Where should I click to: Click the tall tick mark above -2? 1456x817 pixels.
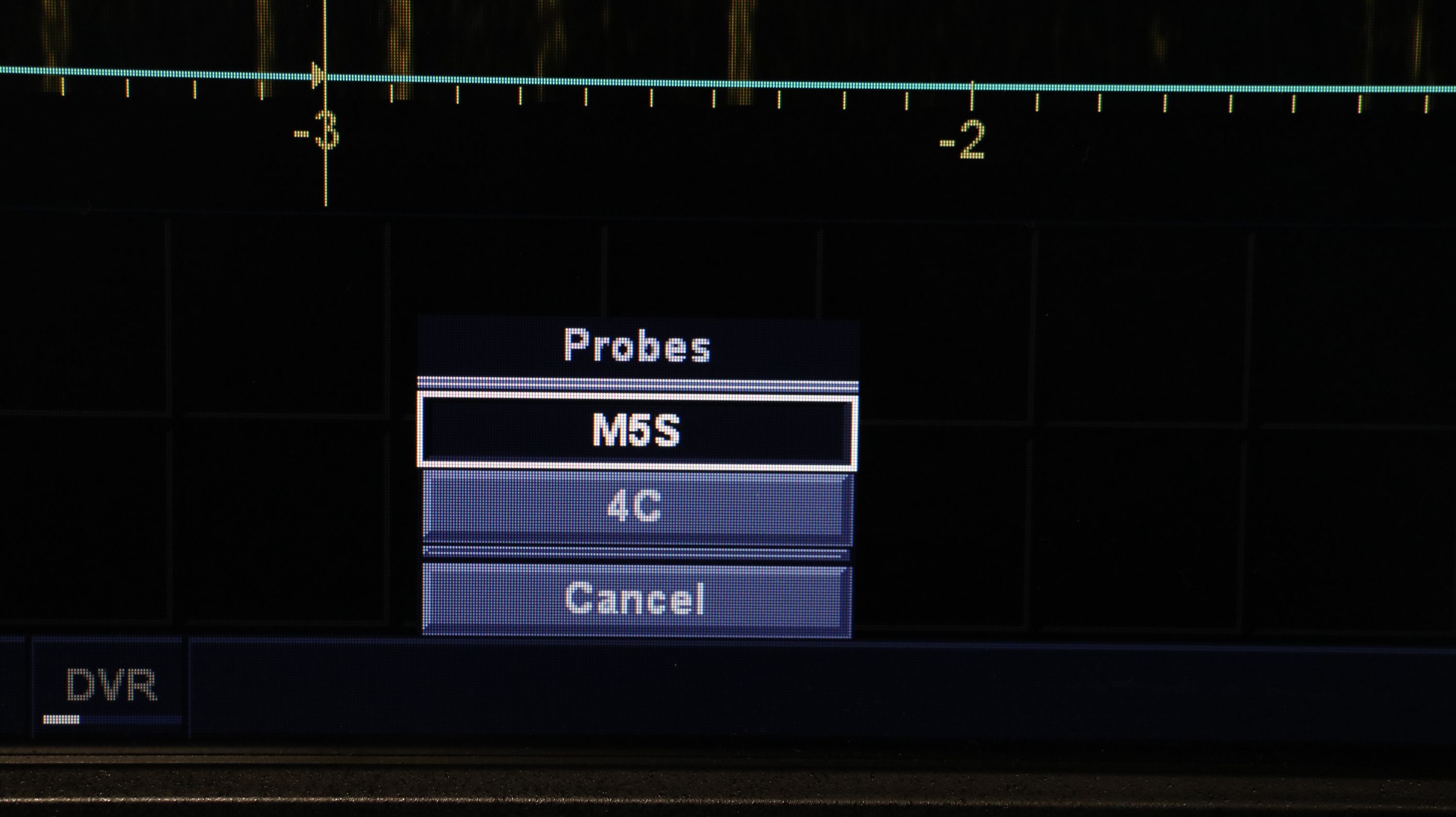pyautogui.click(x=972, y=96)
